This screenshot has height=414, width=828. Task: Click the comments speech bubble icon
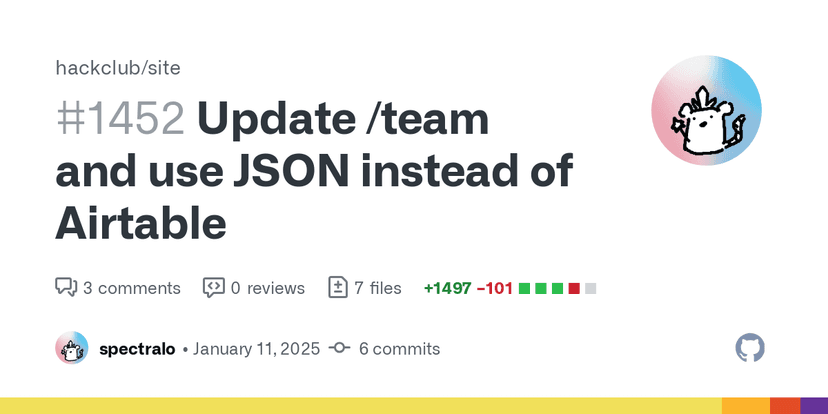pyautogui.click(x=66, y=288)
